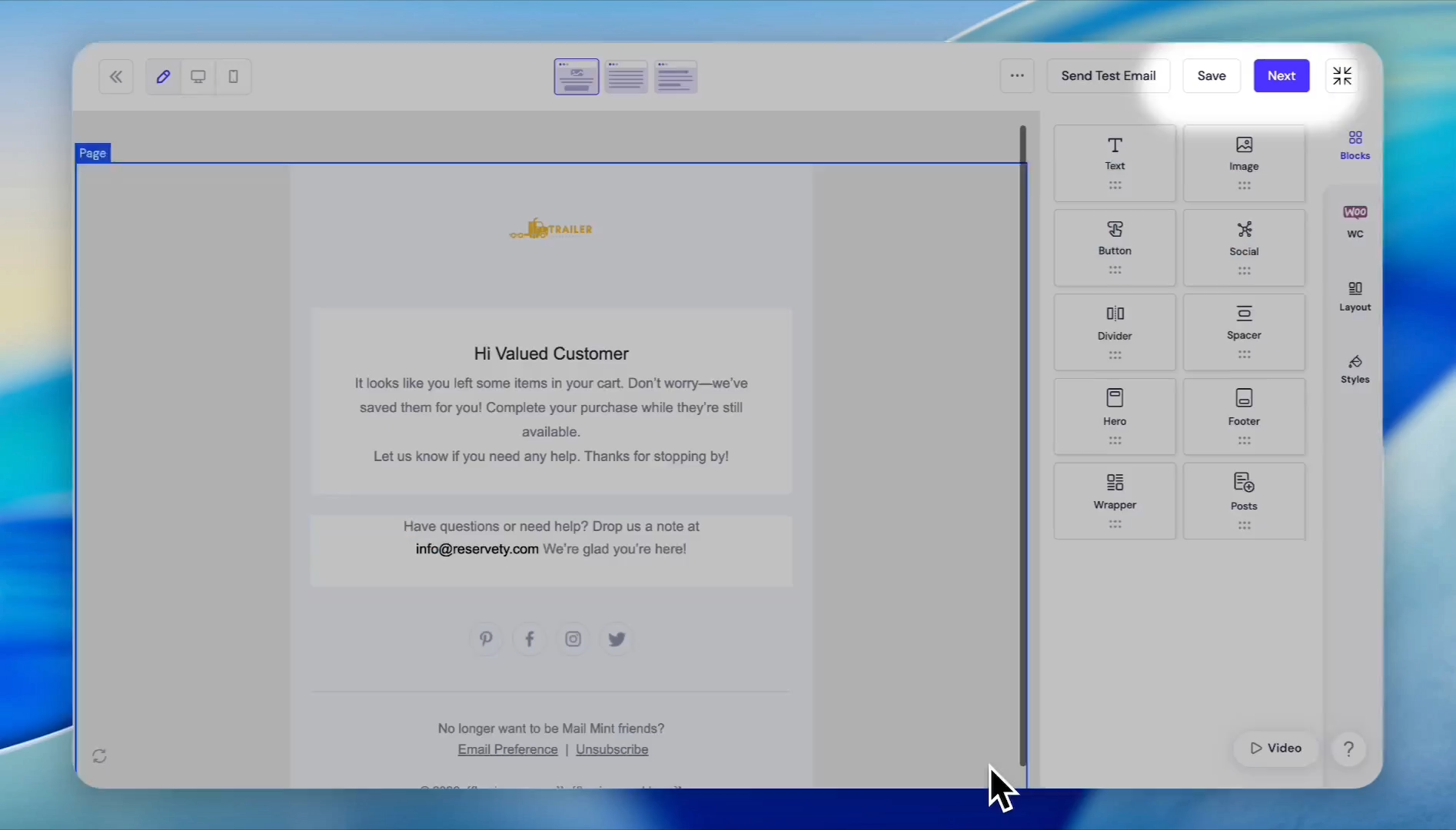
Task: Select the Page label tag
Action: tap(92, 153)
